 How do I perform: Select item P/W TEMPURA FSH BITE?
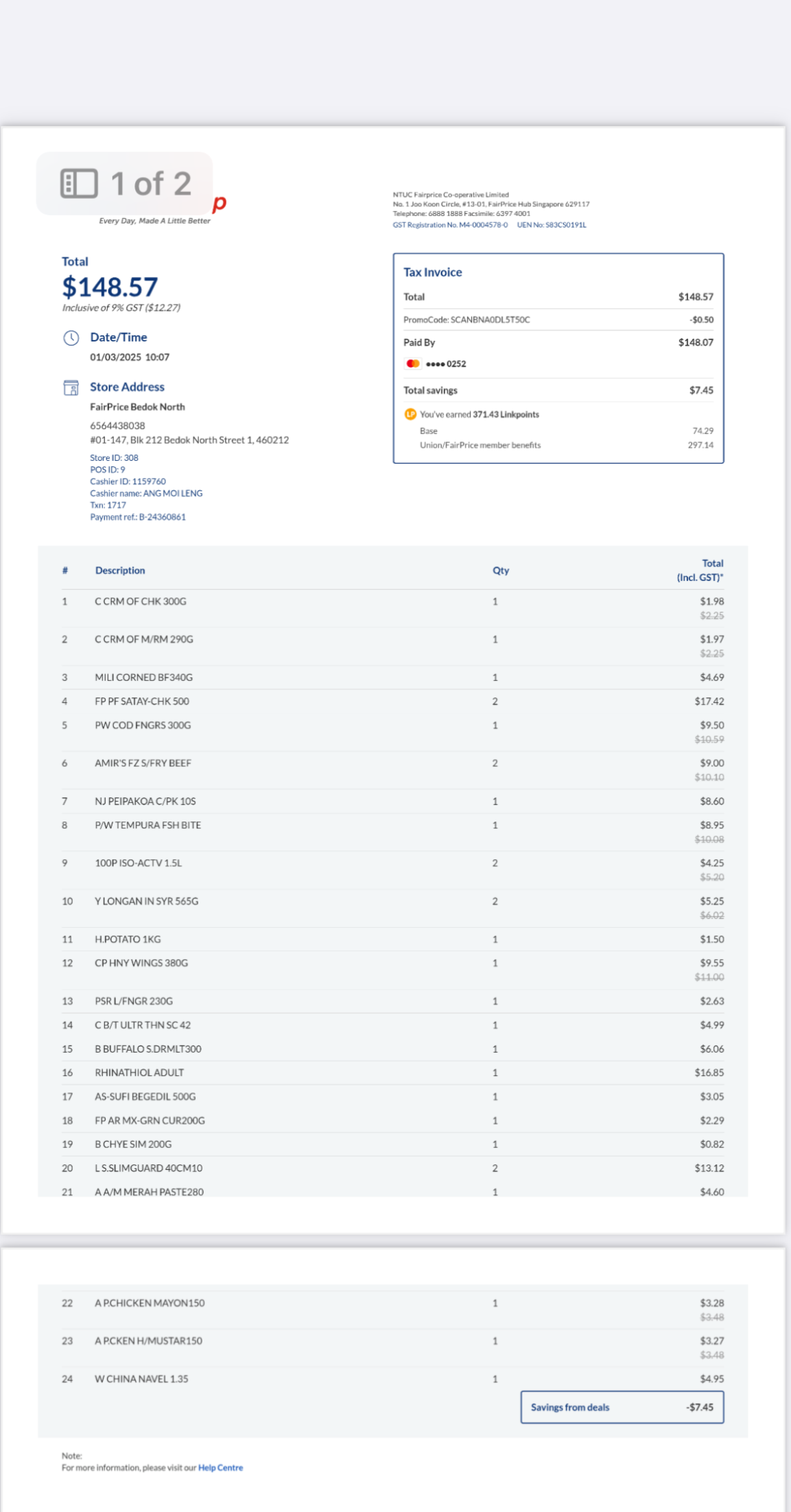tap(148, 825)
